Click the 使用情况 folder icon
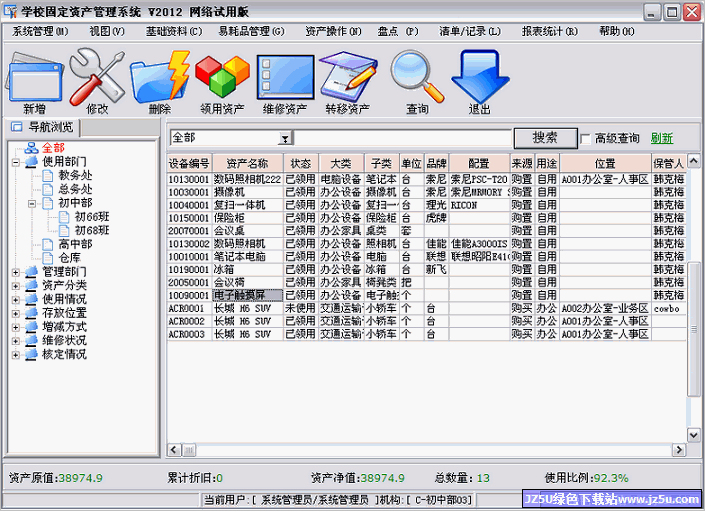 (31, 299)
